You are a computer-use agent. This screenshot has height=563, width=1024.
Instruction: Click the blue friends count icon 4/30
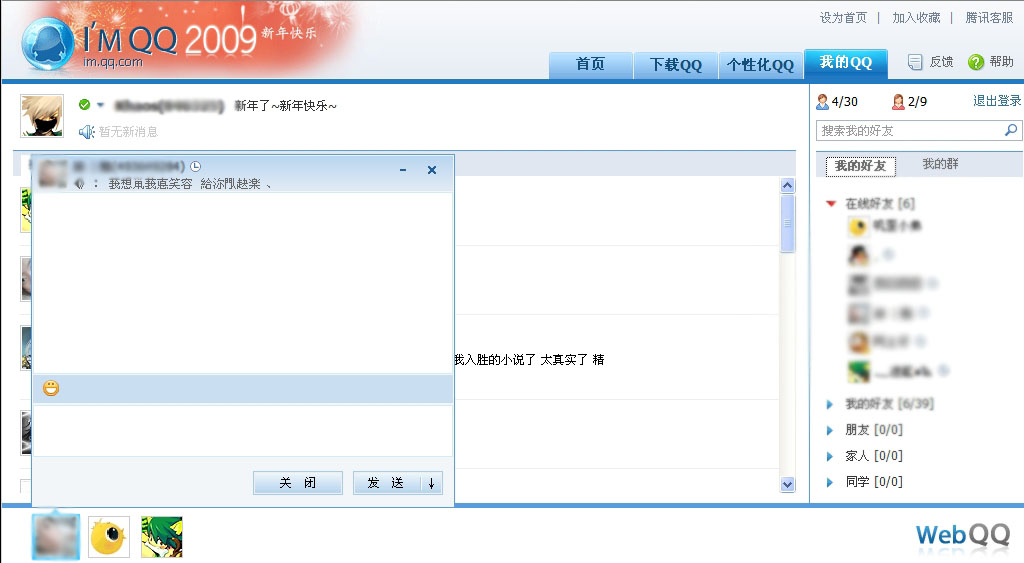822,102
